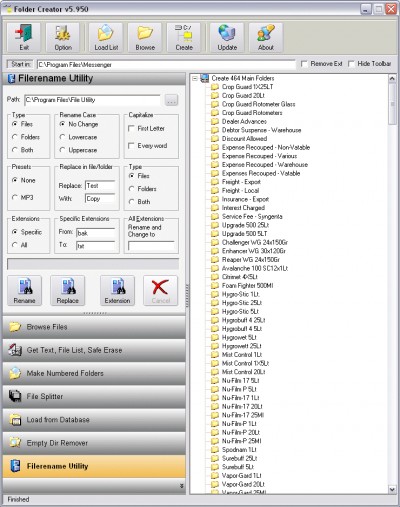Click the From extension field
The image size is (400, 507).
point(96,233)
